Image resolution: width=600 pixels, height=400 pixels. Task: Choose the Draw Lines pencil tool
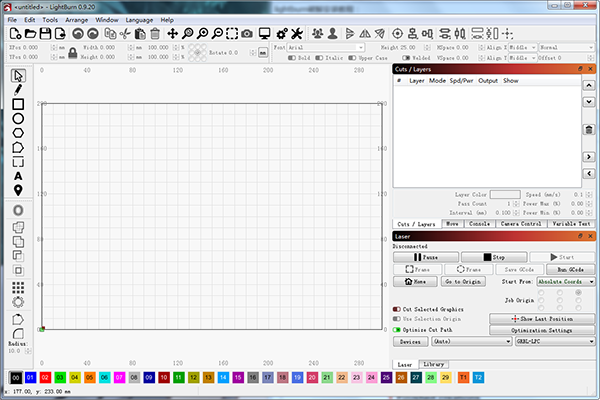coord(18,90)
